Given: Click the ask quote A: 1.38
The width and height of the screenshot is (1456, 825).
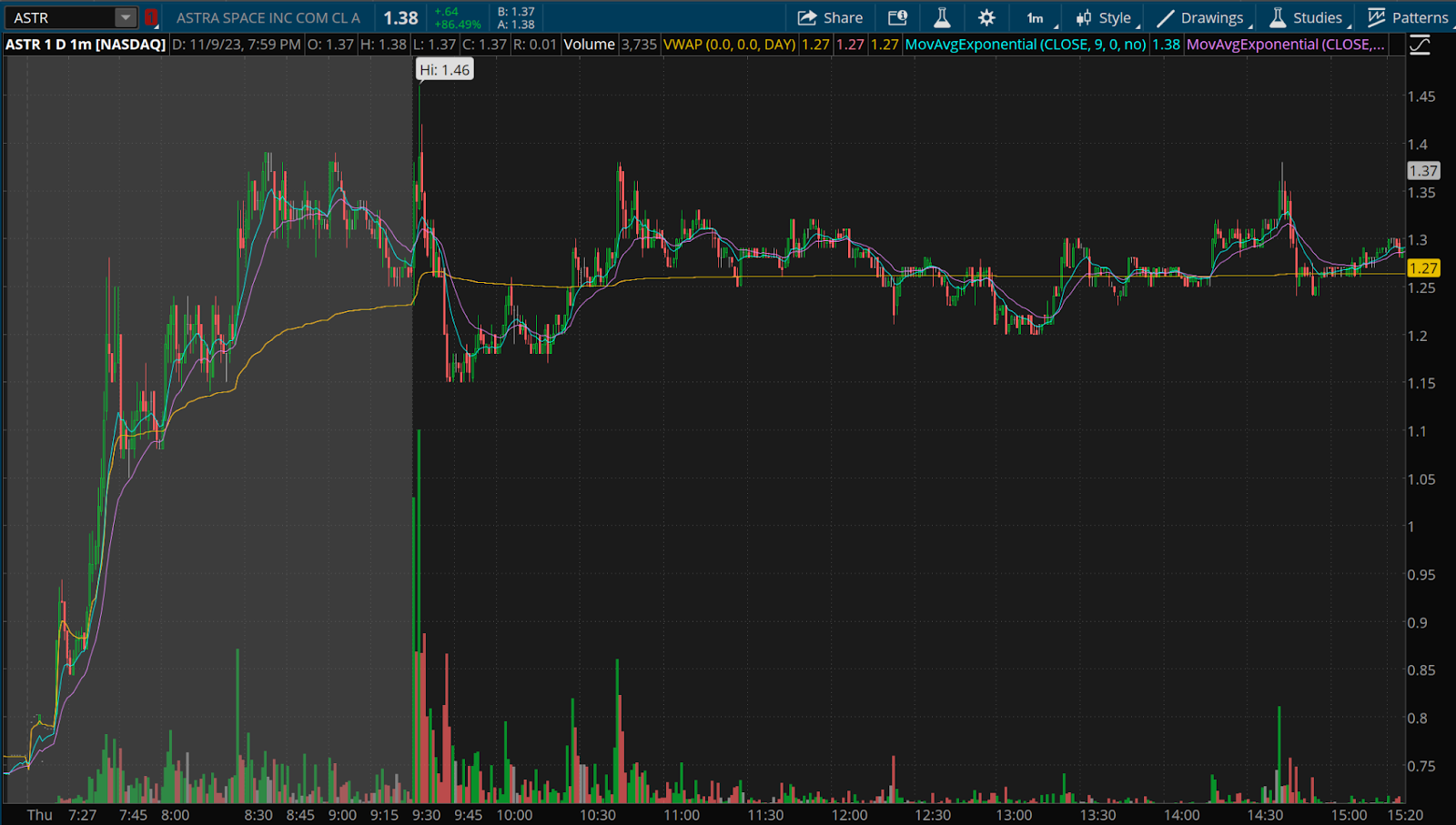Looking at the screenshot, I should coord(516,25).
